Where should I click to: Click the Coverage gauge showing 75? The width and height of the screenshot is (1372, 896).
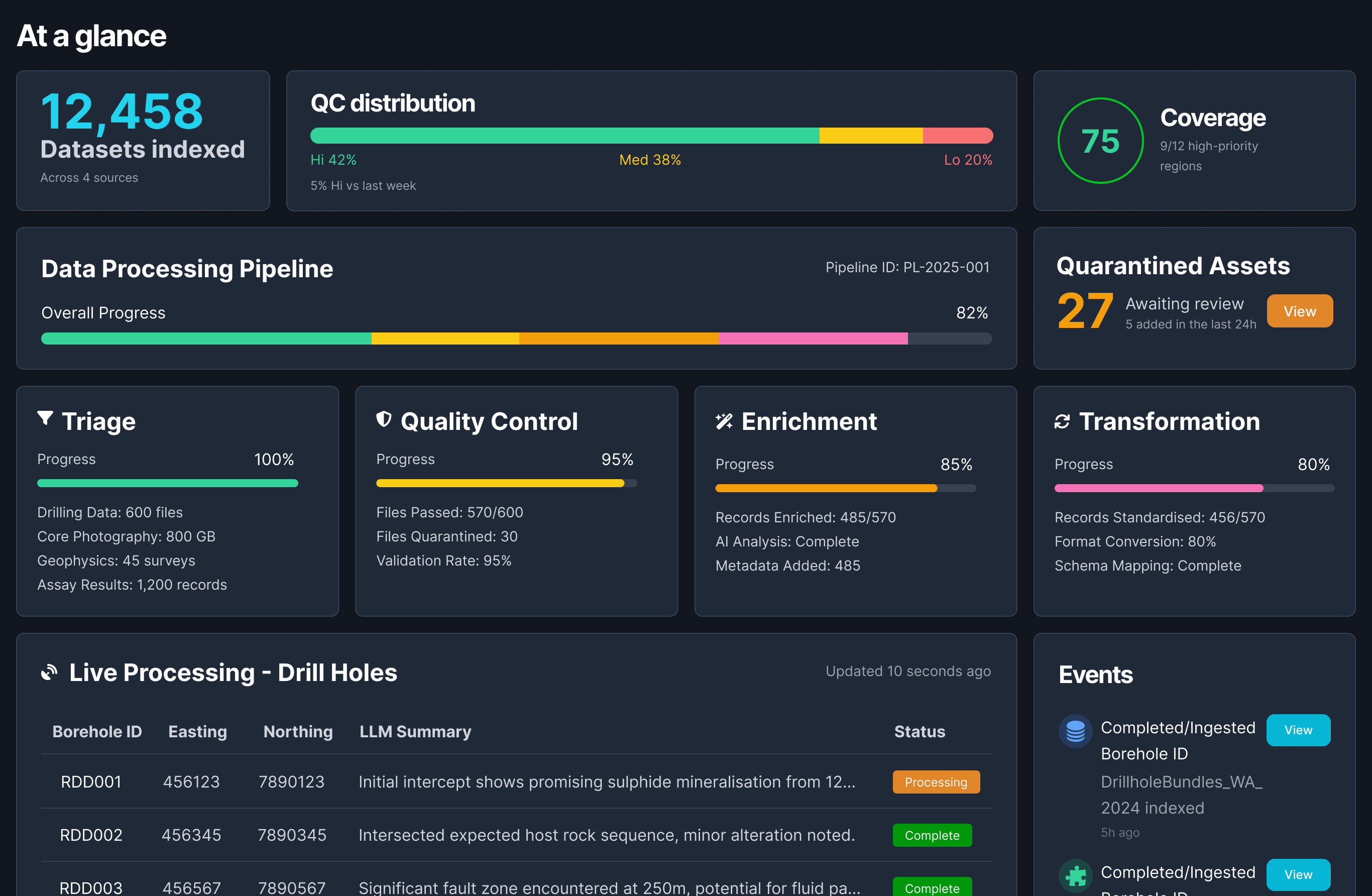(x=1100, y=140)
